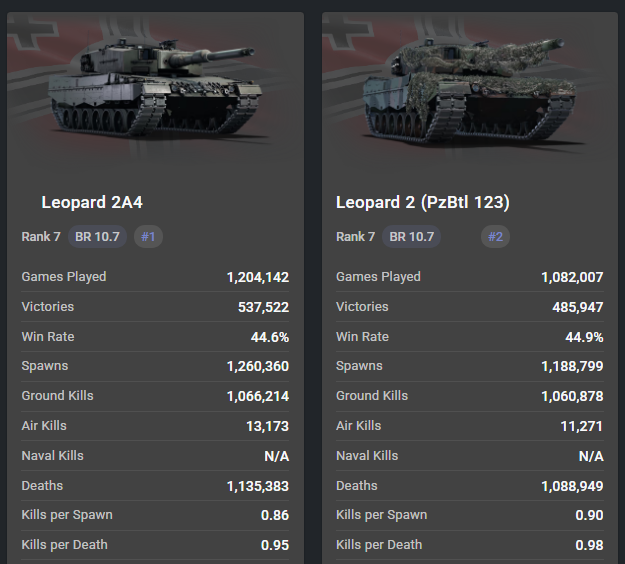Select the Leopard 2A4 Games Played value
625x564 pixels.
[257, 277]
